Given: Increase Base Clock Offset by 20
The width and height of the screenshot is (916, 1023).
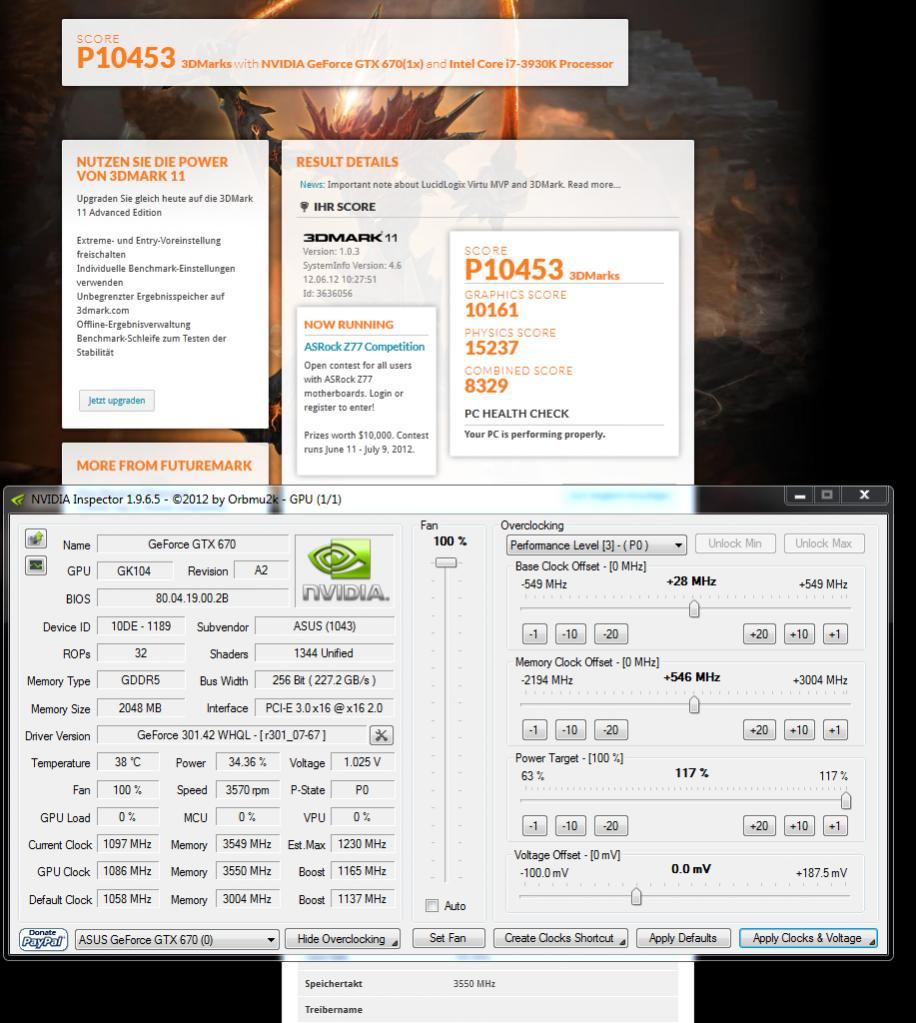Looking at the screenshot, I should [759, 634].
